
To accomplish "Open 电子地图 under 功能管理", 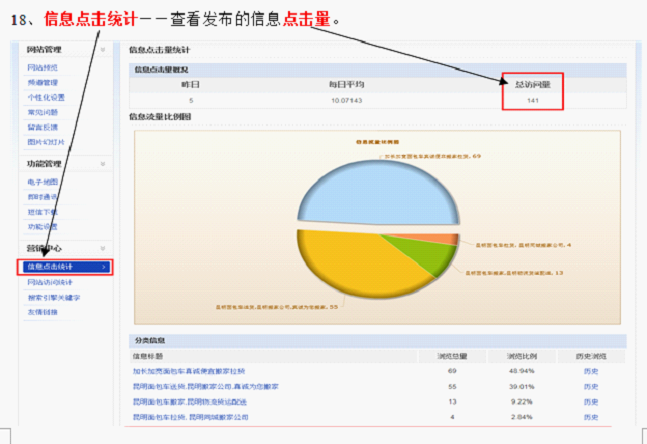I will (x=43, y=182).
